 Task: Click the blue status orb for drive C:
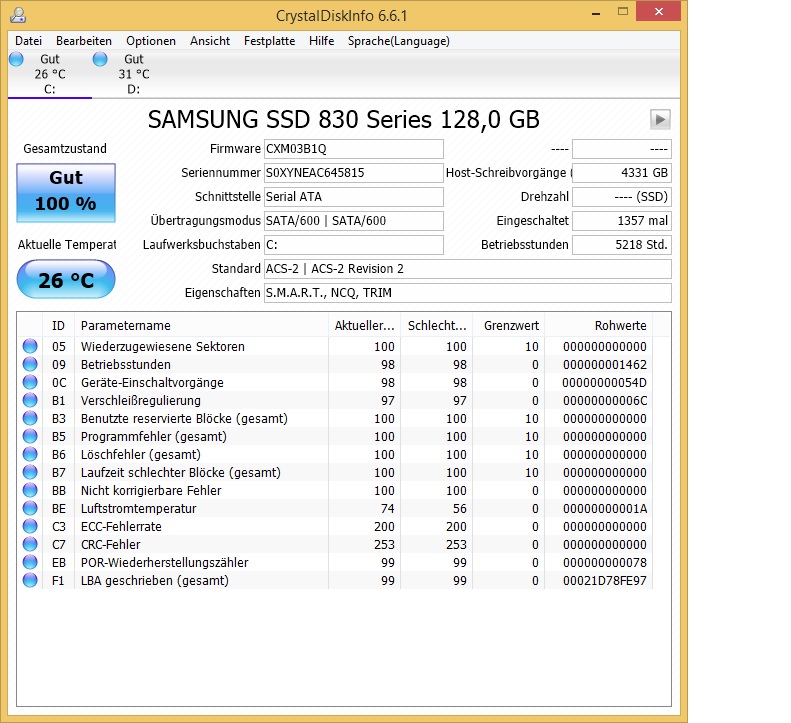coord(16,59)
